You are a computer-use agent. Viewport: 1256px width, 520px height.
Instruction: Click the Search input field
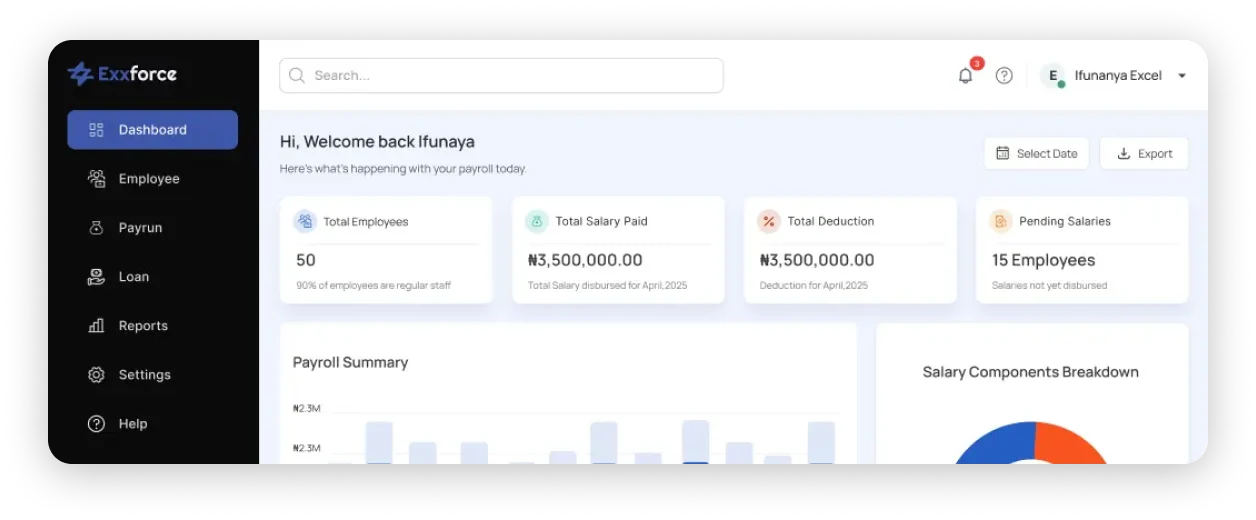click(501, 75)
